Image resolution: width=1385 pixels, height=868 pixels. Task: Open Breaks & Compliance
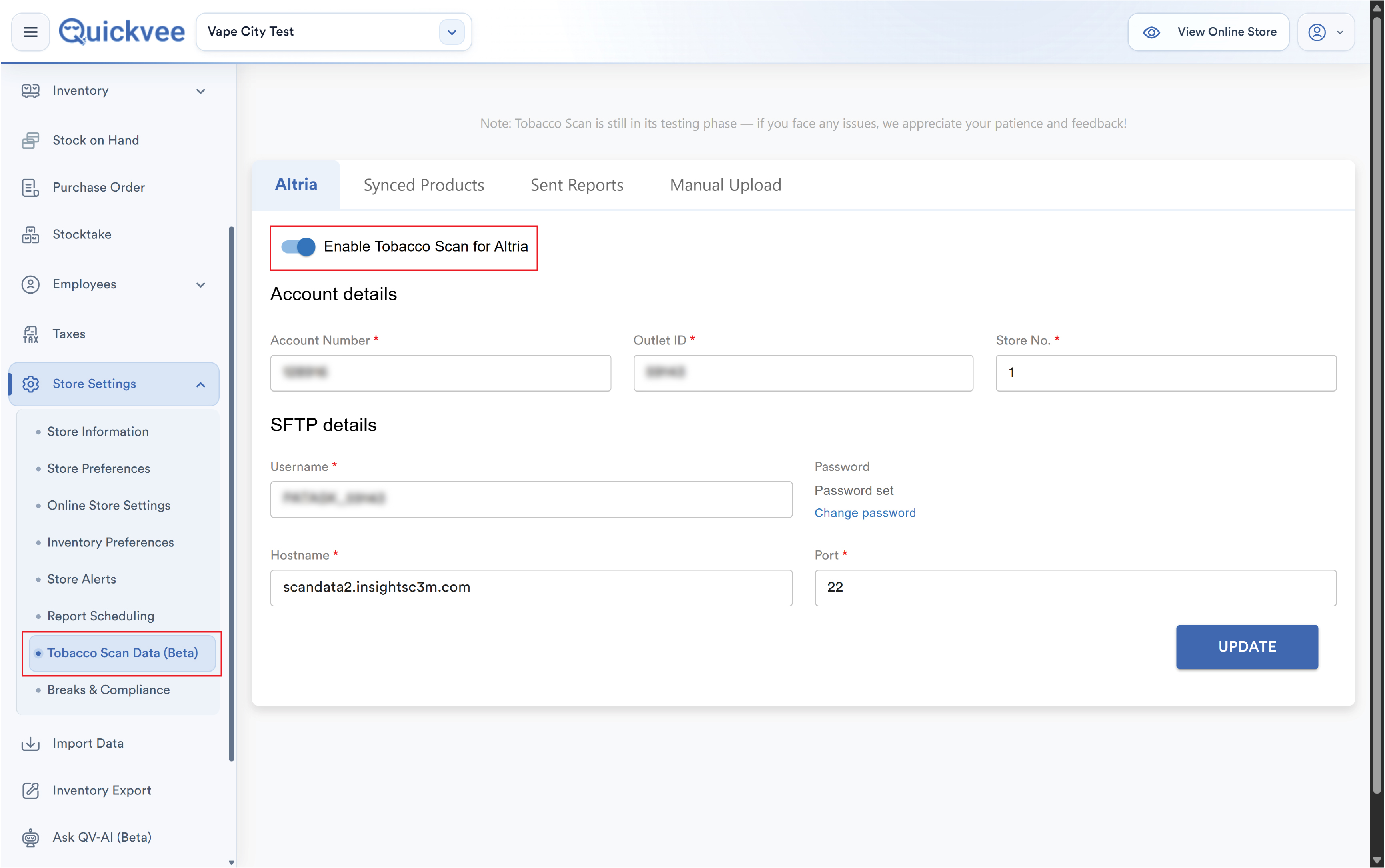(x=108, y=690)
